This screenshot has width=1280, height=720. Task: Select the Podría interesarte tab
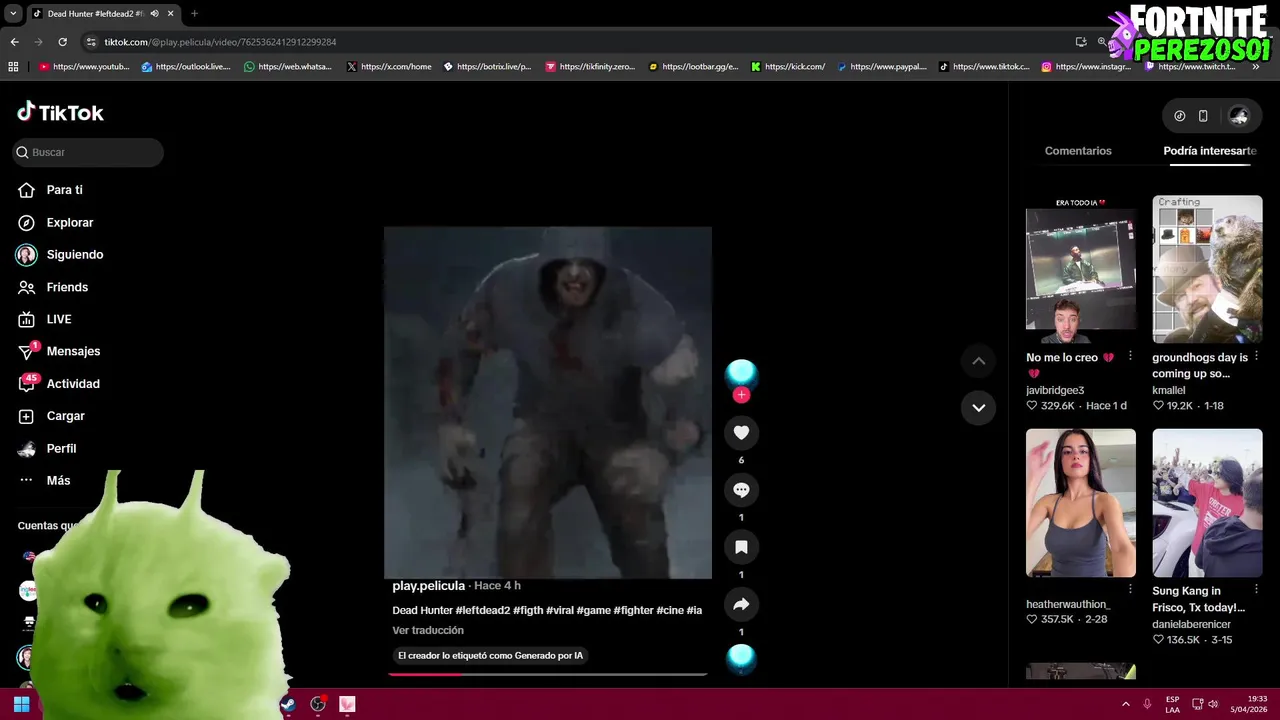(1210, 151)
